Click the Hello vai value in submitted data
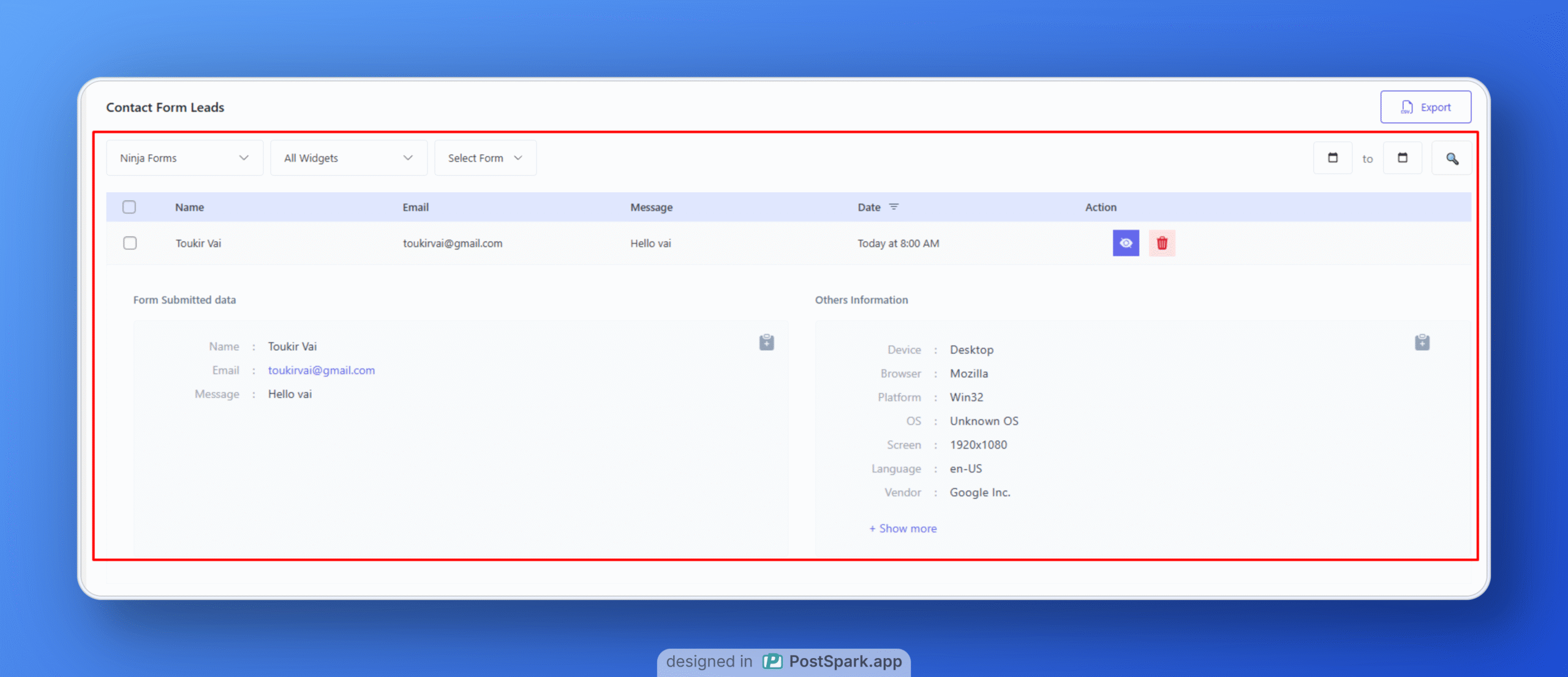This screenshot has height=677, width=1568. point(290,394)
